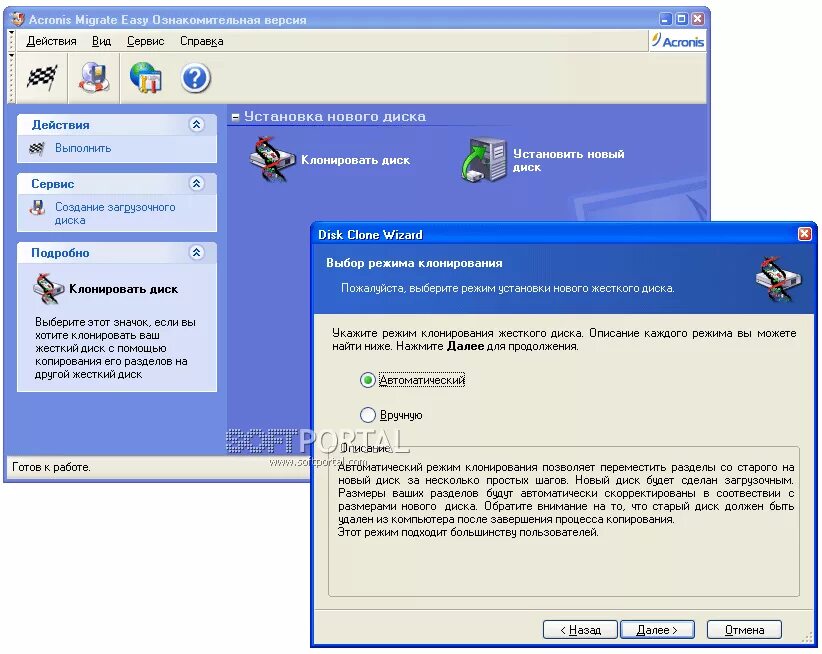Minimize the Acronis Migrate Easy window
Image resolution: width=822 pixels, height=654 pixels.
click(x=666, y=19)
